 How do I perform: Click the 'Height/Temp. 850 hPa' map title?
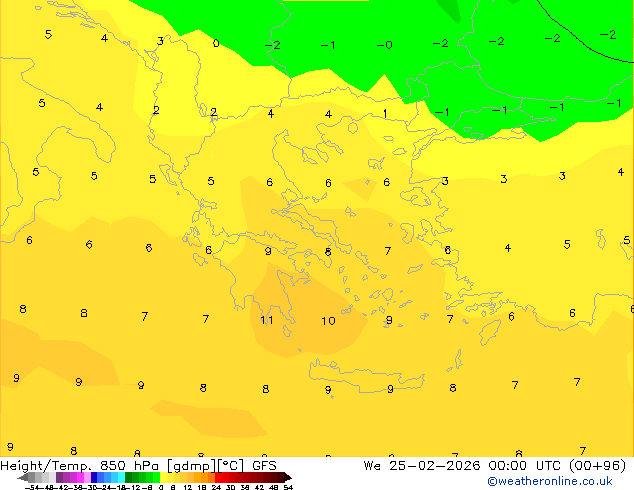79,466
